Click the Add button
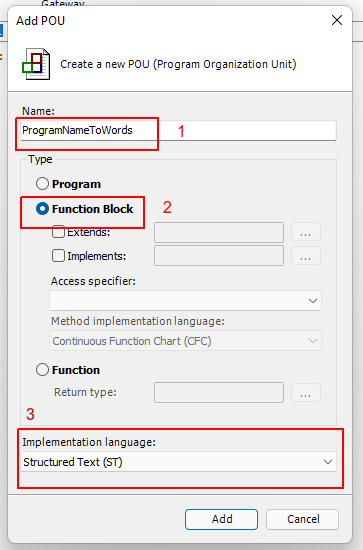The image size is (363, 550). click(x=222, y=519)
